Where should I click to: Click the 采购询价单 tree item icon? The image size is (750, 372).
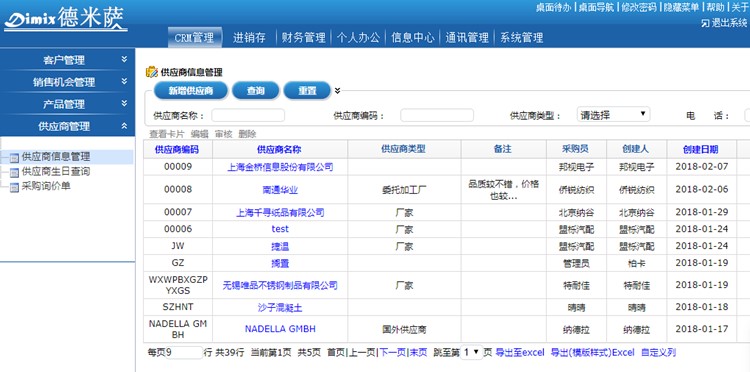(x=14, y=187)
